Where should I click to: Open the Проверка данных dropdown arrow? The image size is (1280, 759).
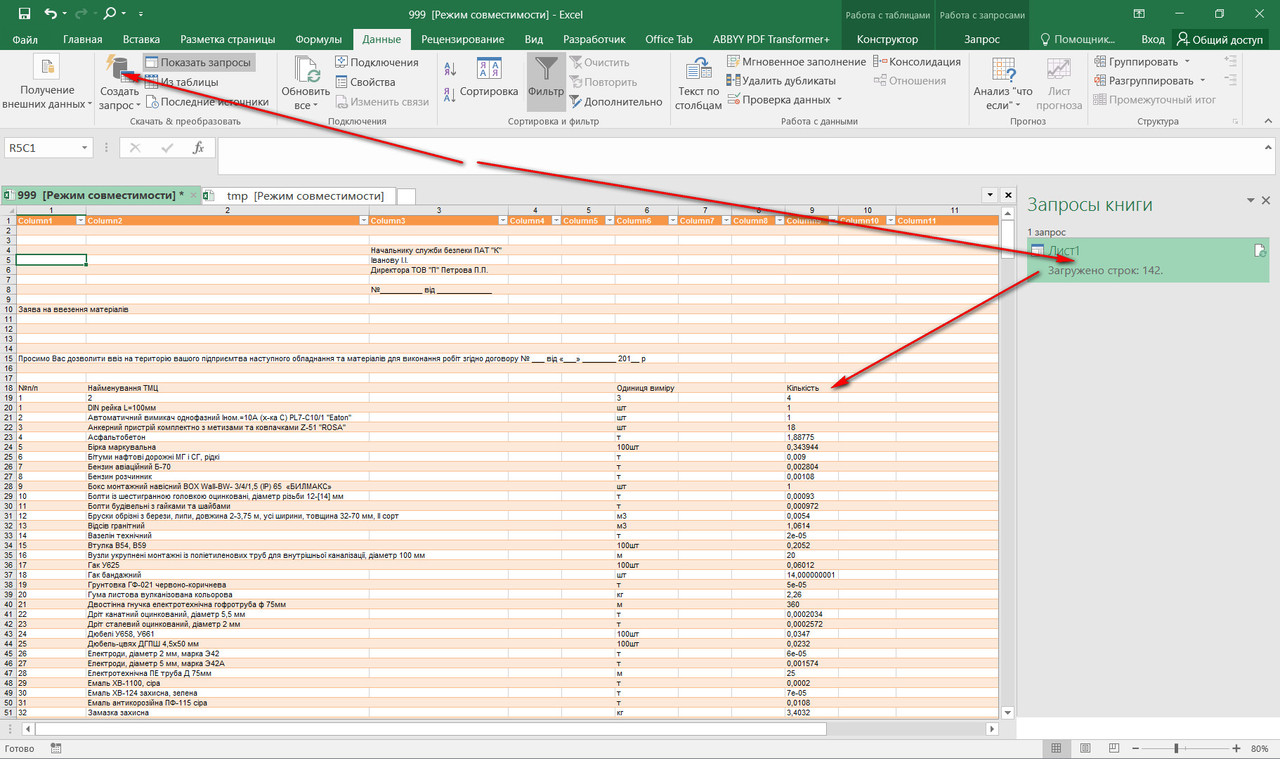[839, 100]
